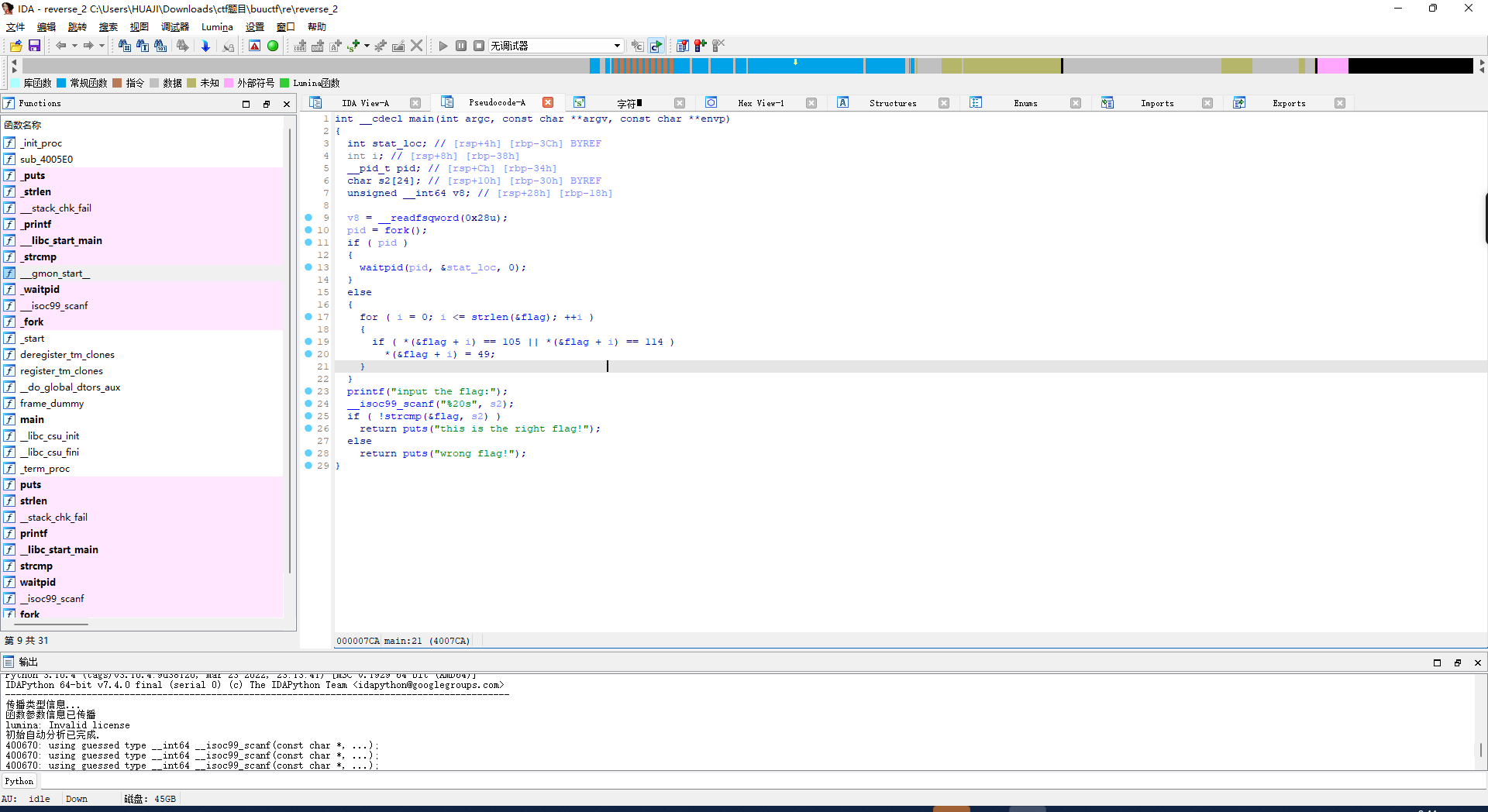Jump back with the left arrow

pos(60,46)
